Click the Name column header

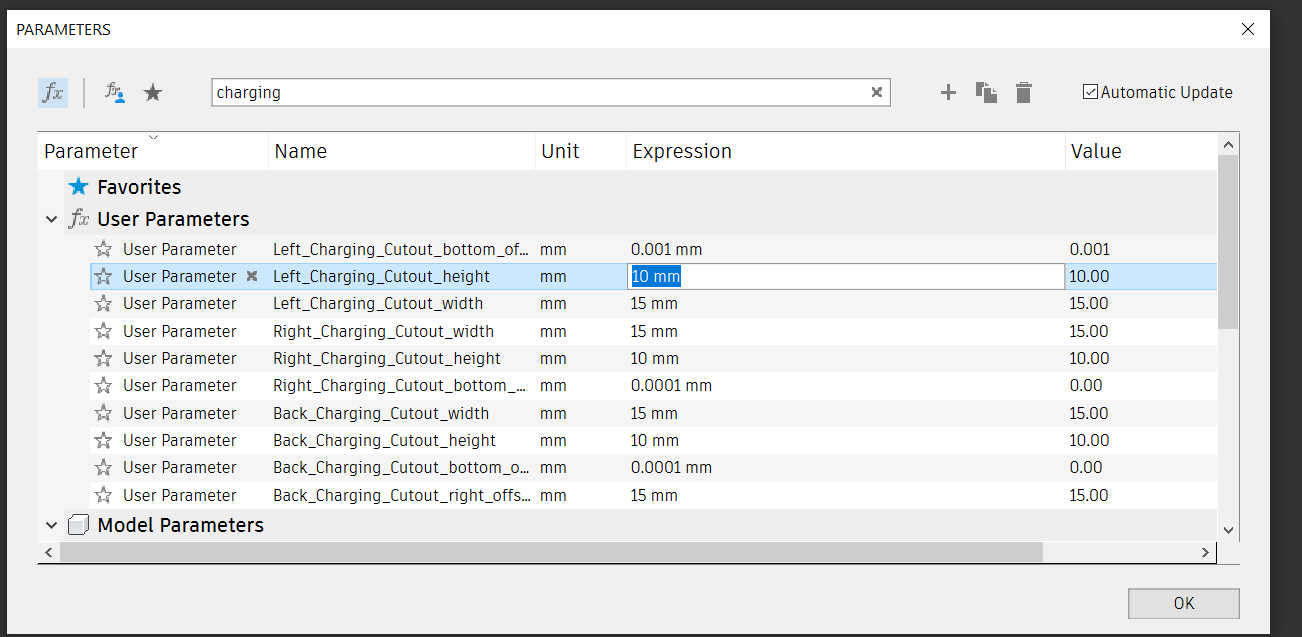[x=301, y=152]
